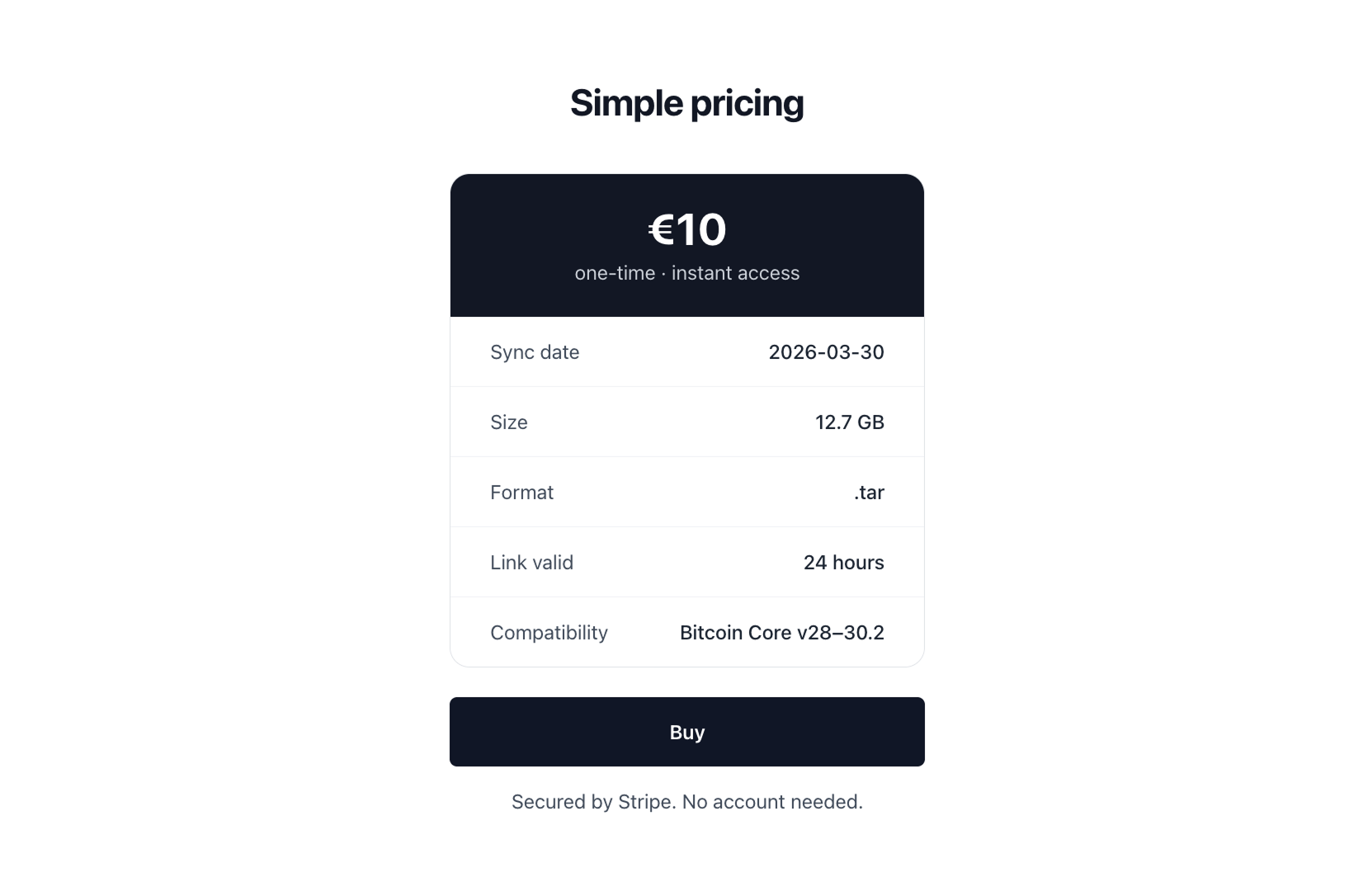Select the 24 hours validity value
The height and width of the screenshot is (896, 1363).
844,562
